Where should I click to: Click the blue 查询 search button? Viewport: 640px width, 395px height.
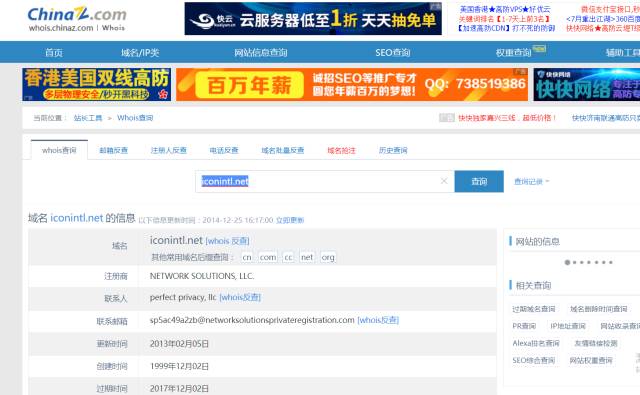click(x=479, y=181)
